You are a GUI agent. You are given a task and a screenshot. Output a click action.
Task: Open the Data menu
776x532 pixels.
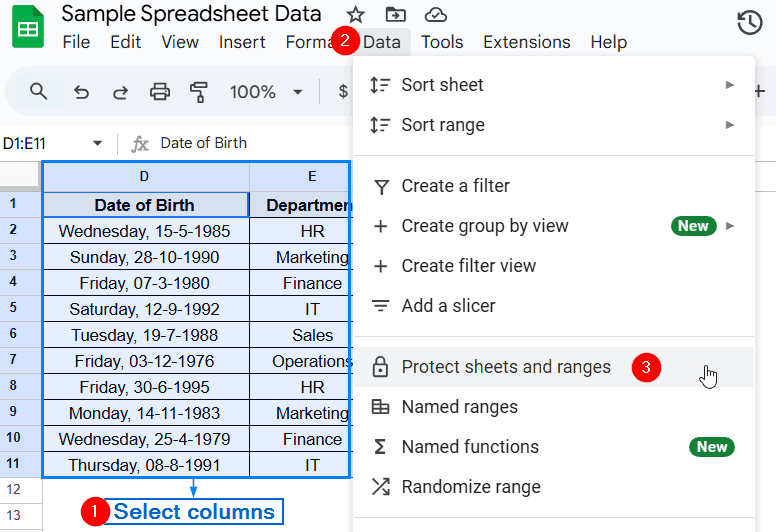pos(382,42)
